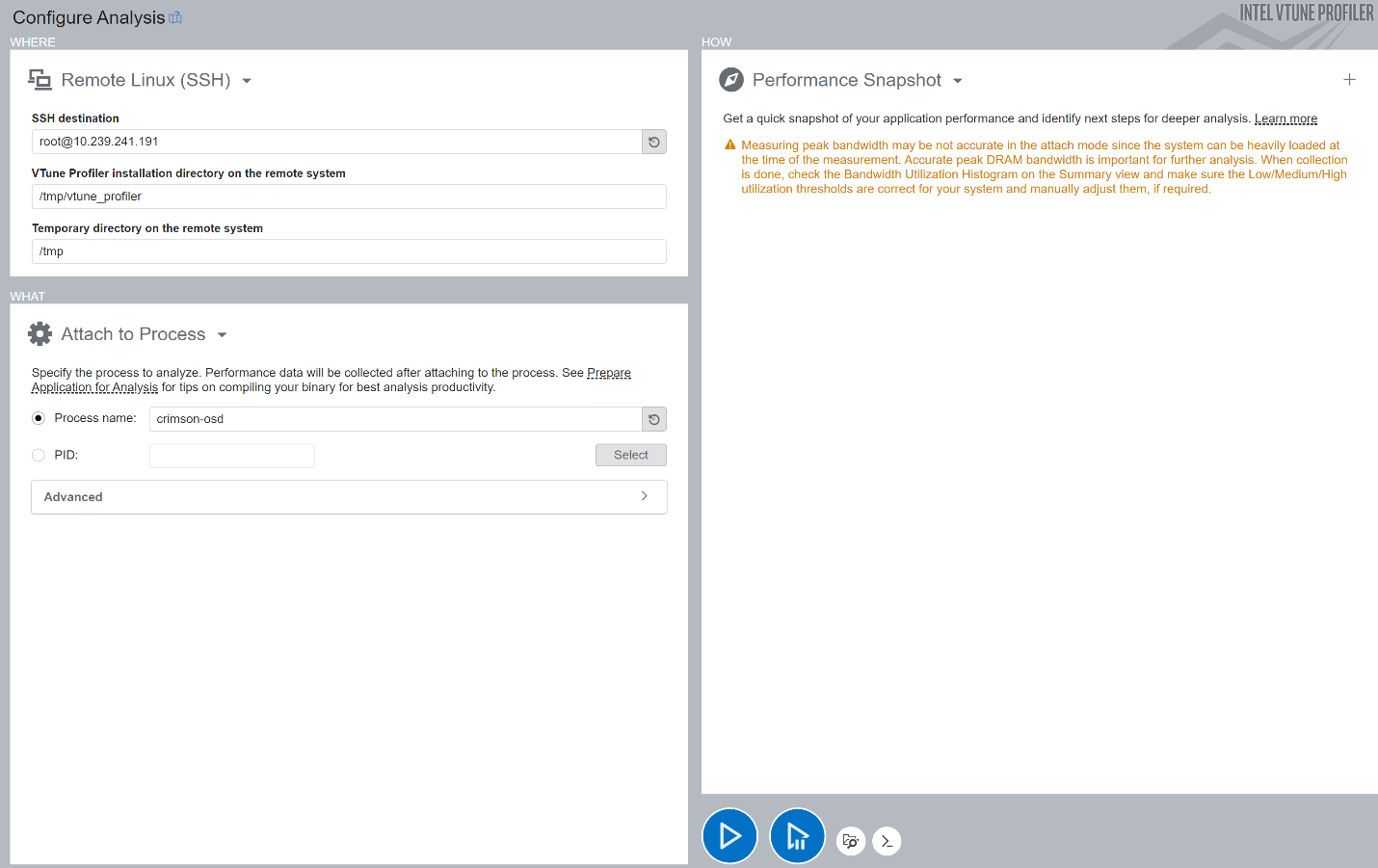The width and height of the screenshot is (1378, 868).
Task: Click the Process name input field
Action: coord(396,419)
